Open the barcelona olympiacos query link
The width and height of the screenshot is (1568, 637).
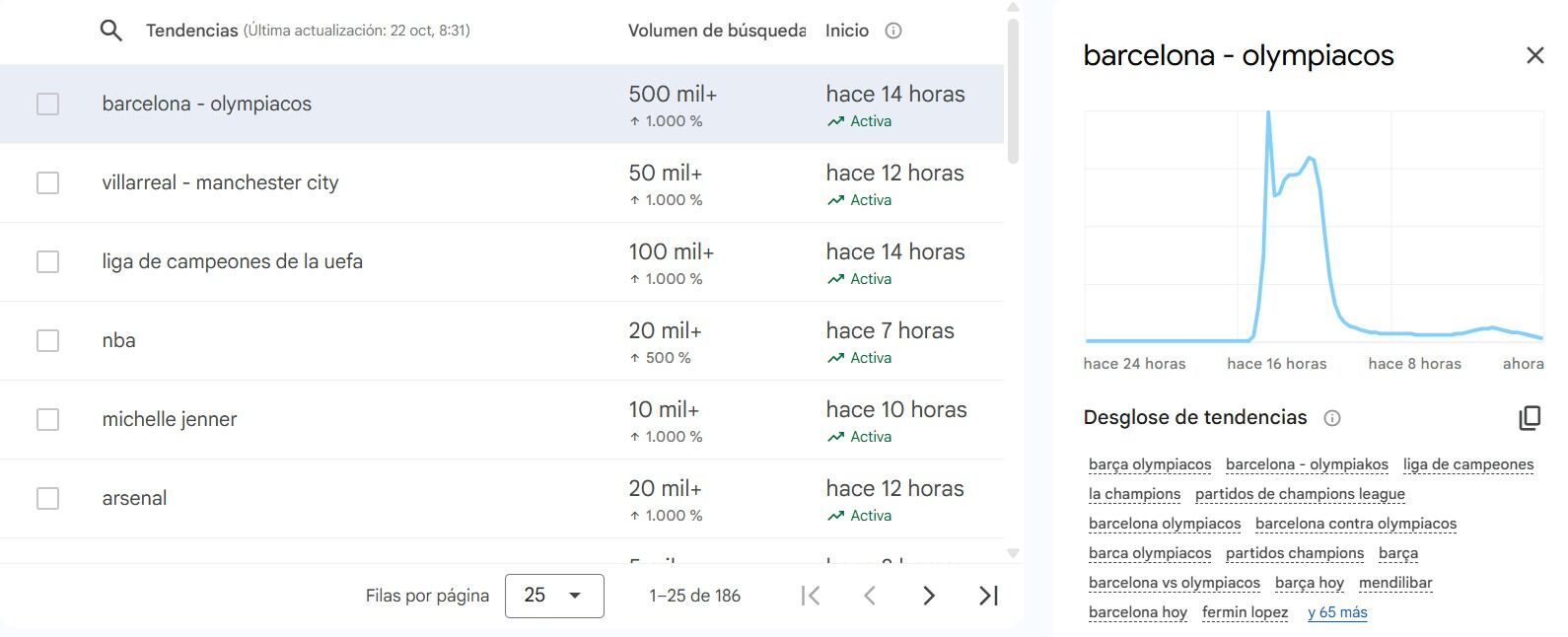(1165, 524)
